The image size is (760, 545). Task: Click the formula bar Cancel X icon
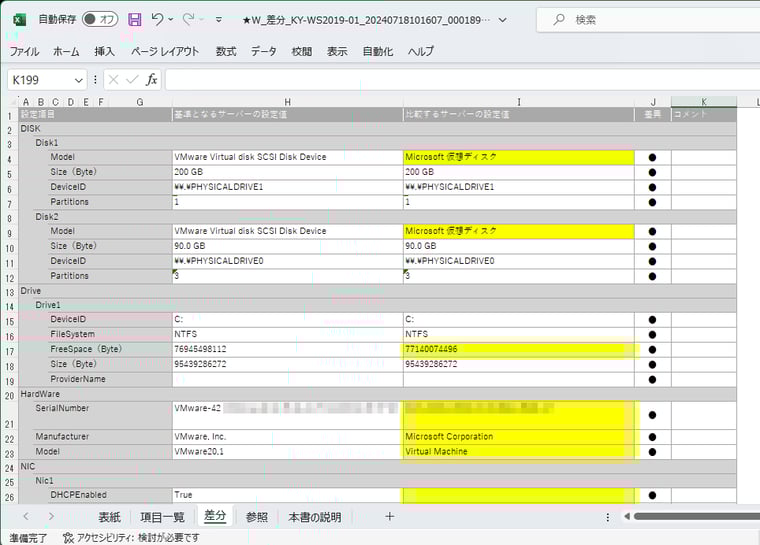pyautogui.click(x=113, y=80)
